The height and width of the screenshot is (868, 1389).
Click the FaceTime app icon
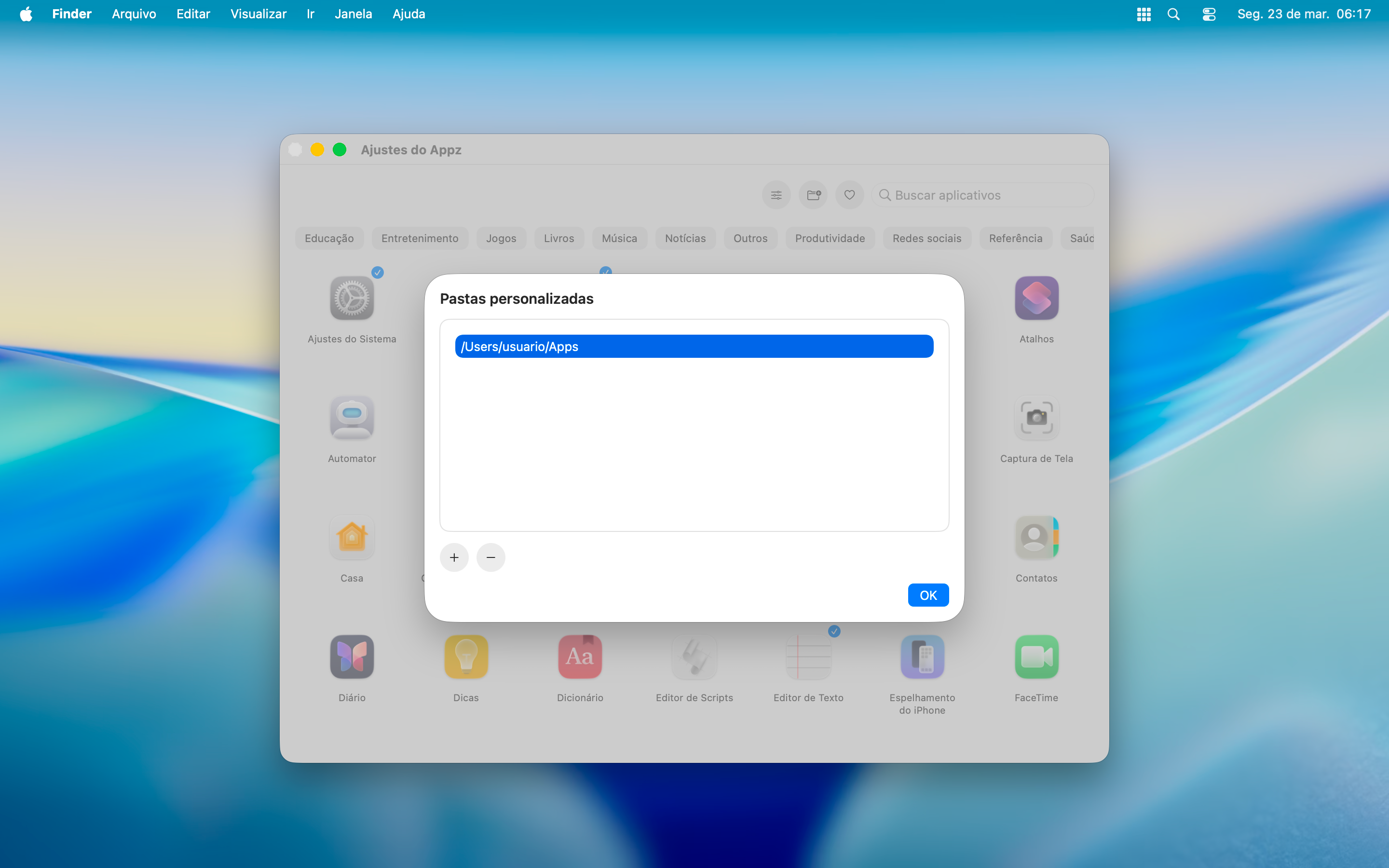1035,657
